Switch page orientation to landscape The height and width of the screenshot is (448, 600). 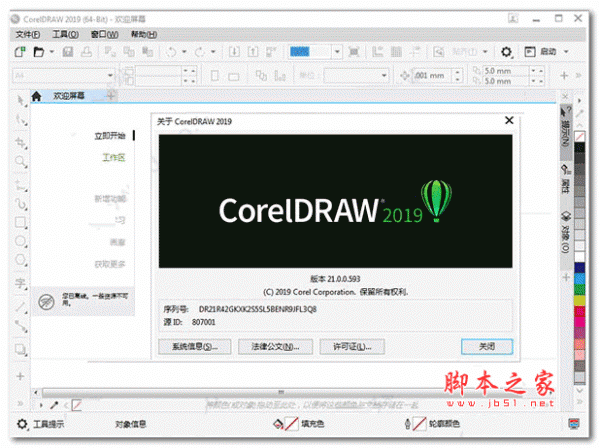tap(233, 77)
